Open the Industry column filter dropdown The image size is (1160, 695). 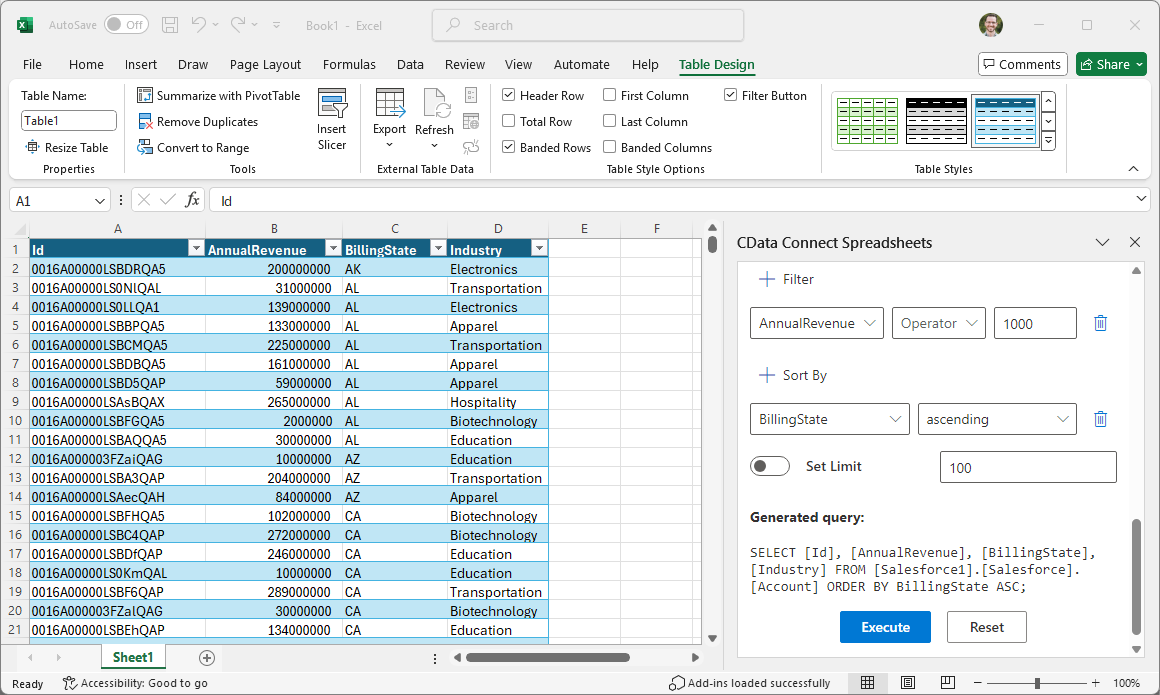coord(539,249)
